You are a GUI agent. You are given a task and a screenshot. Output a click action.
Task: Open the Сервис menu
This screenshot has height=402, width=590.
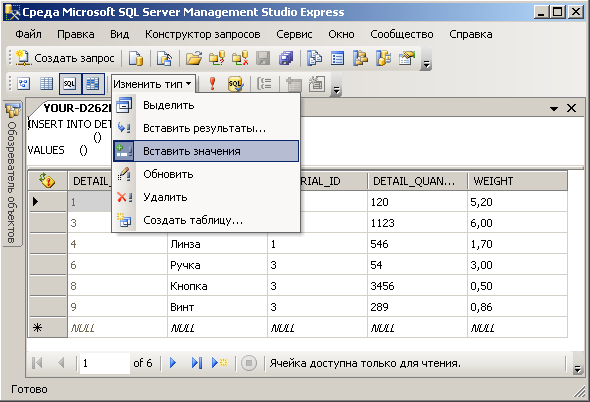click(294, 34)
